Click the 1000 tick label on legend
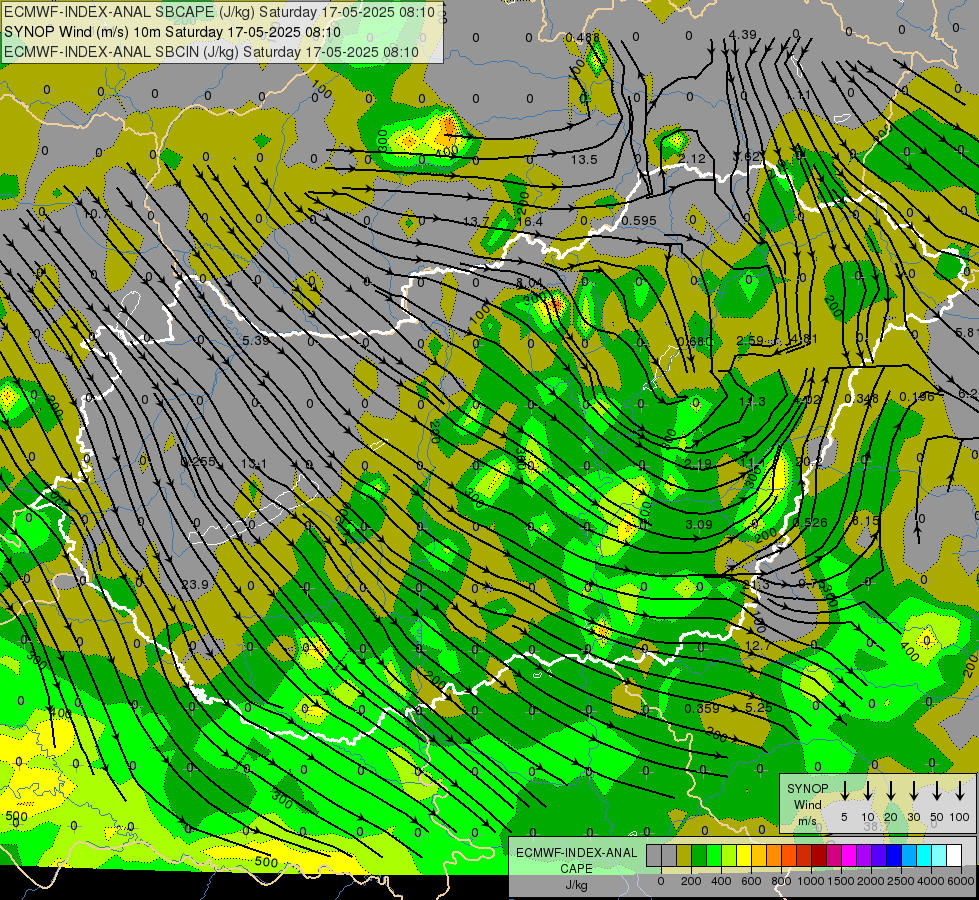Screen dimensions: 979x900 click(x=812, y=881)
